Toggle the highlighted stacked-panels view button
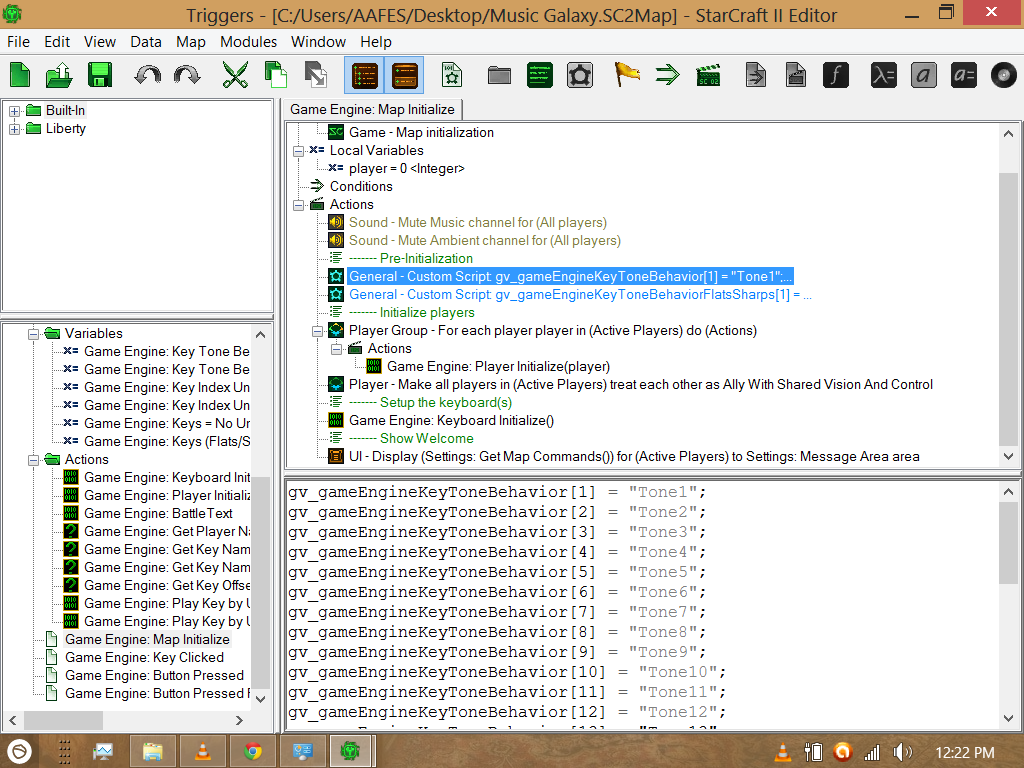Image resolution: width=1024 pixels, height=768 pixels. [404, 74]
